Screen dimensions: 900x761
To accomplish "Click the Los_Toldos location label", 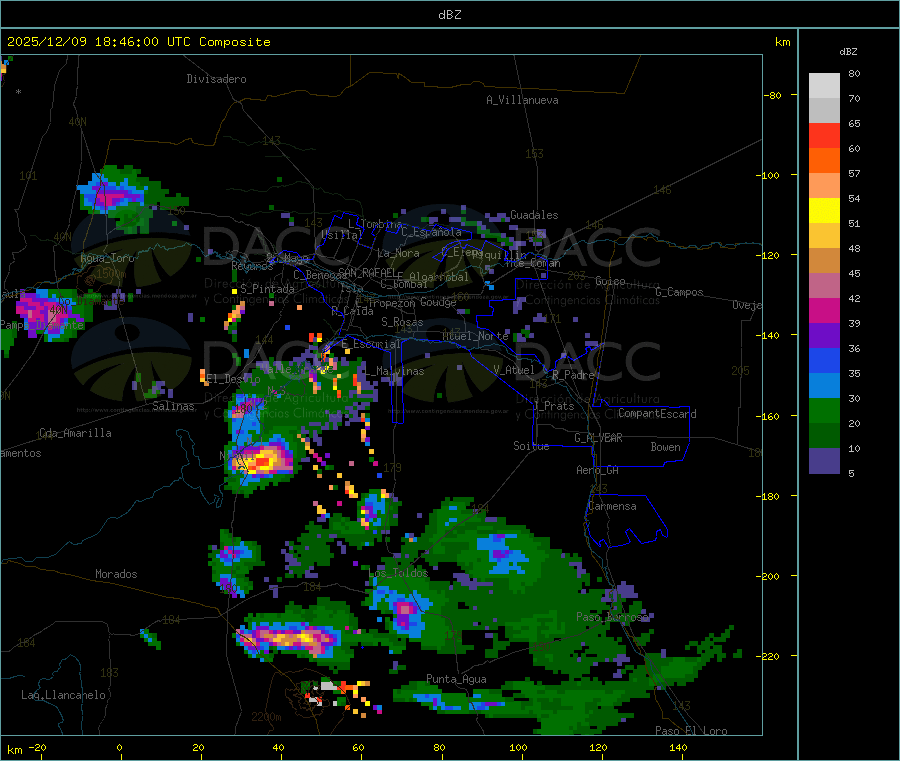I will click(398, 573).
